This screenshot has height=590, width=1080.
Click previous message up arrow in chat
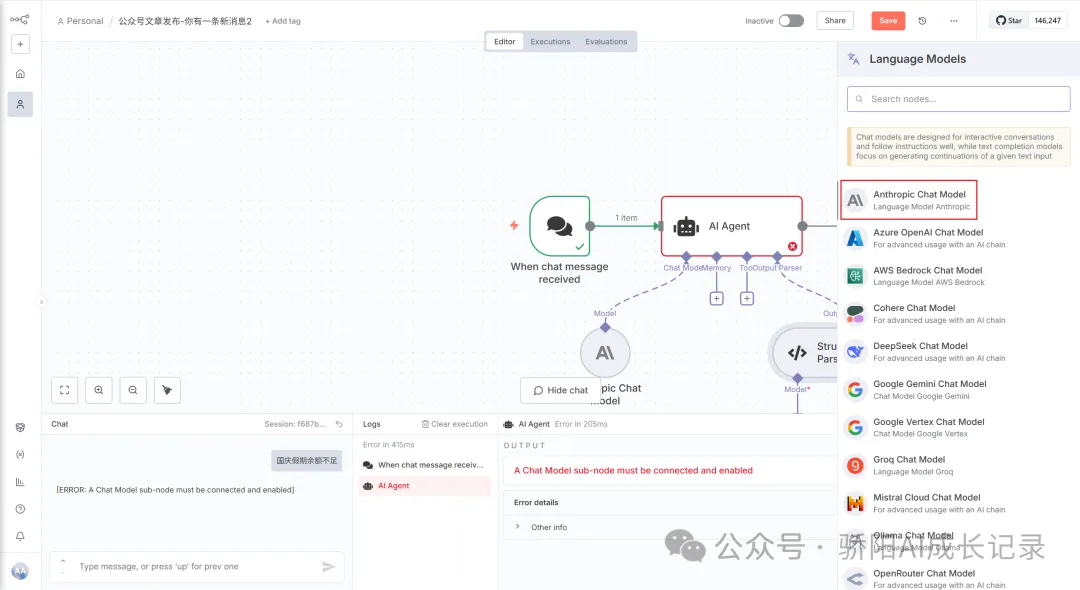[63, 561]
